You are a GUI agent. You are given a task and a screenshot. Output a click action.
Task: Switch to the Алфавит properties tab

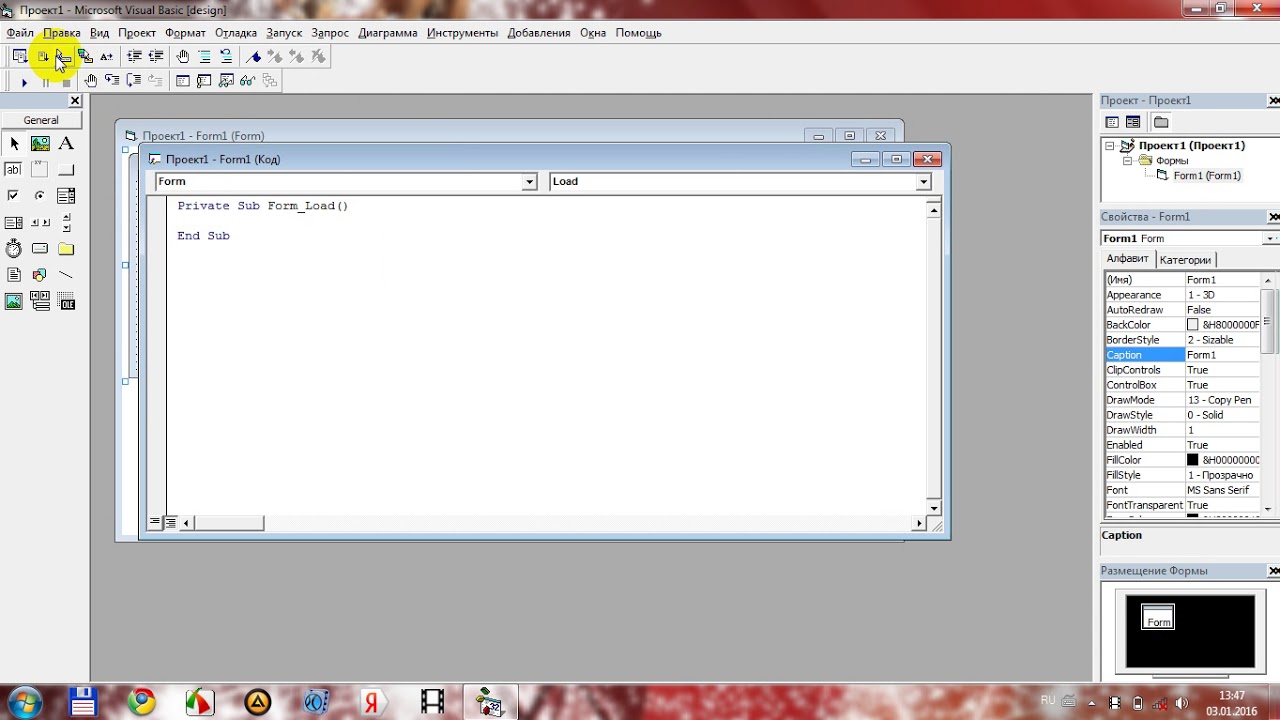click(1128, 259)
